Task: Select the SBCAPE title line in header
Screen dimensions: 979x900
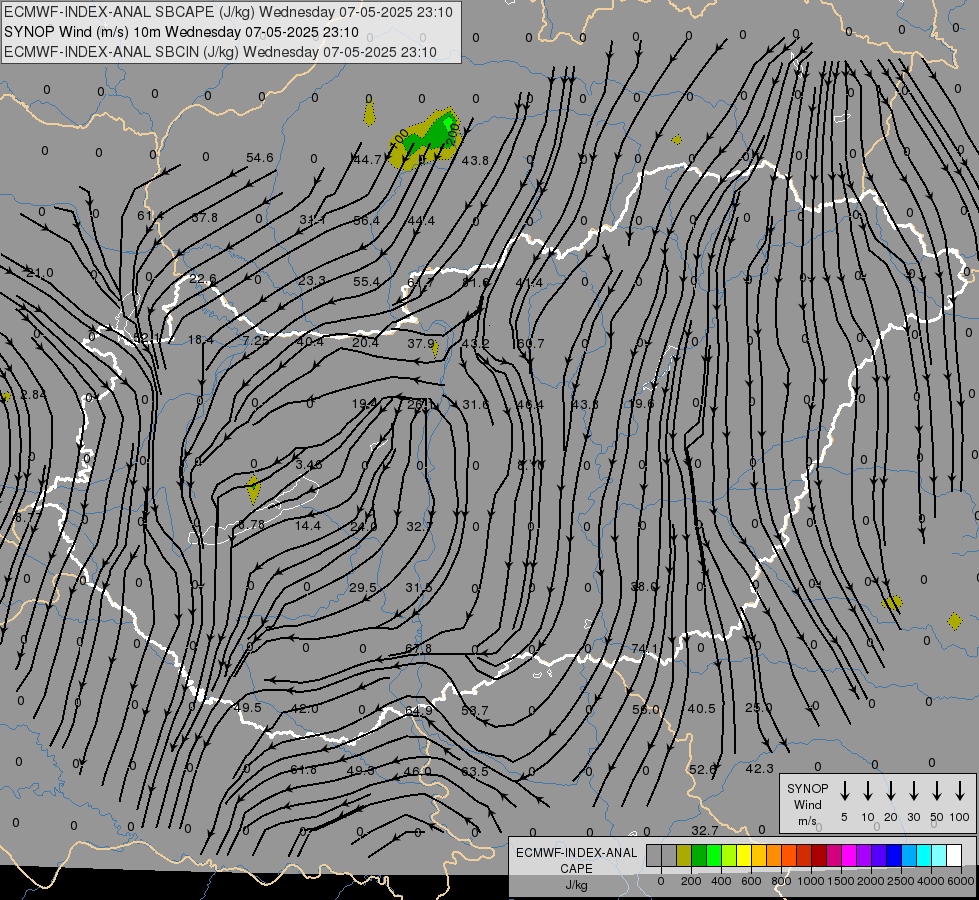Action: point(229,12)
